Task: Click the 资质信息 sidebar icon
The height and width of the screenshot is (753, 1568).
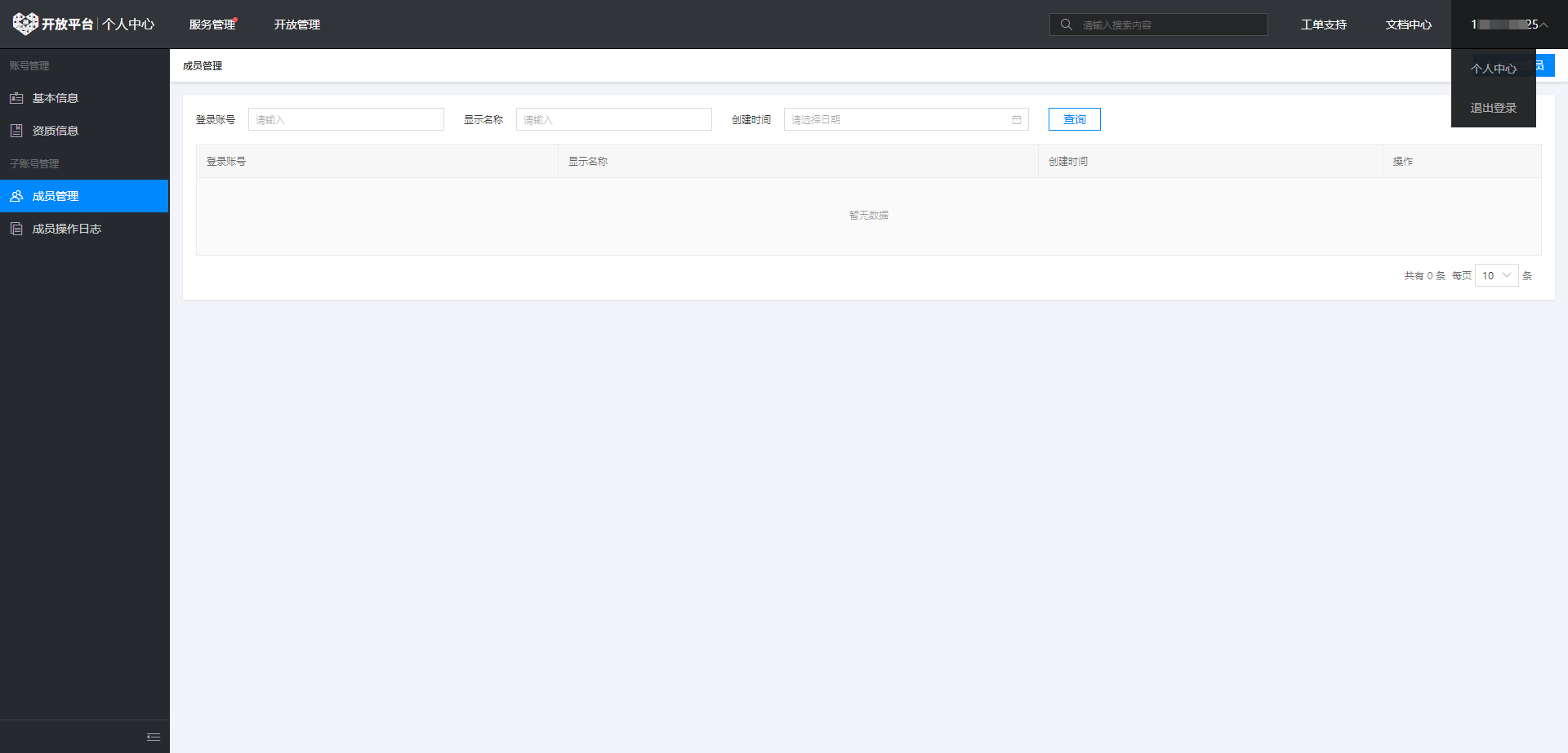Action: pyautogui.click(x=16, y=131)
